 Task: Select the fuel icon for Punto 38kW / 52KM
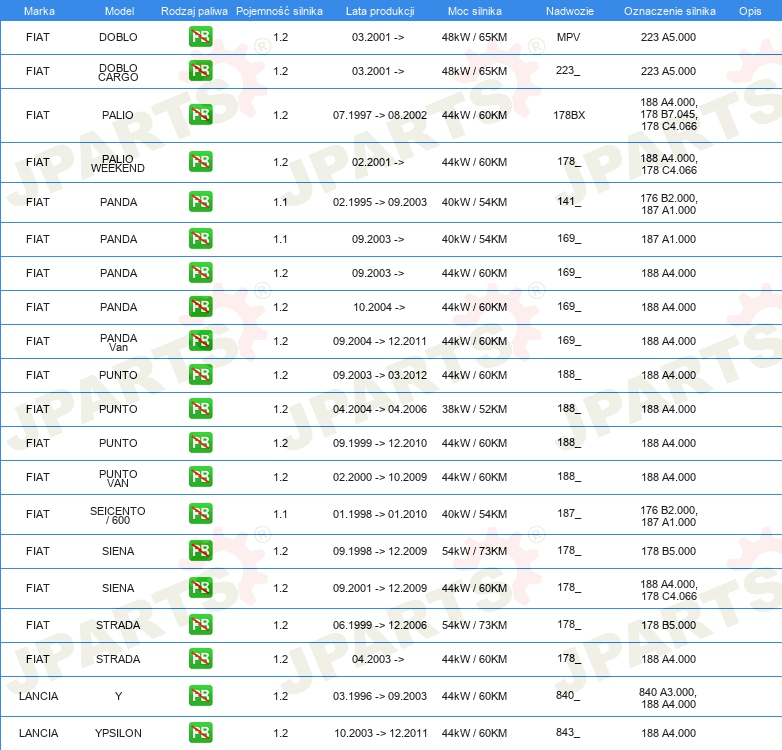200,409
